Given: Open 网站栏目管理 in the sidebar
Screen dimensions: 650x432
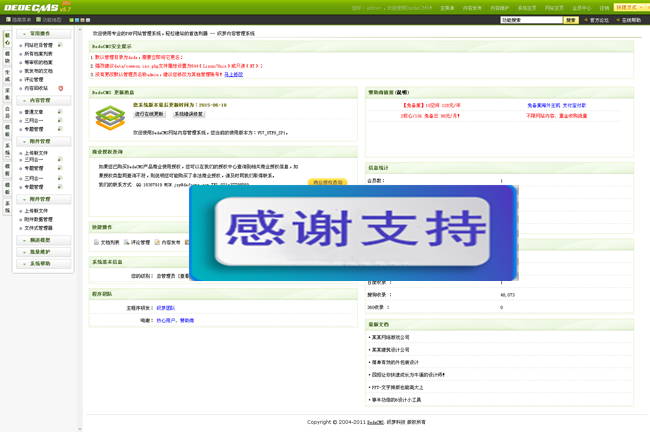Looking at the screenshot, I should 39,45.
